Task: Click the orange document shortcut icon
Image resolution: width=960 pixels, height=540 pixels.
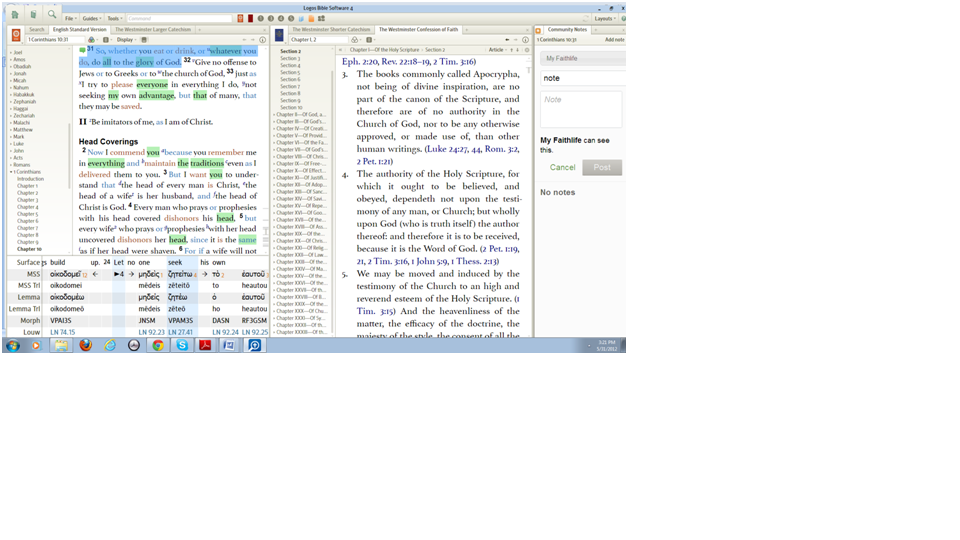Action: pyautogui.click(x=311, y=18)
